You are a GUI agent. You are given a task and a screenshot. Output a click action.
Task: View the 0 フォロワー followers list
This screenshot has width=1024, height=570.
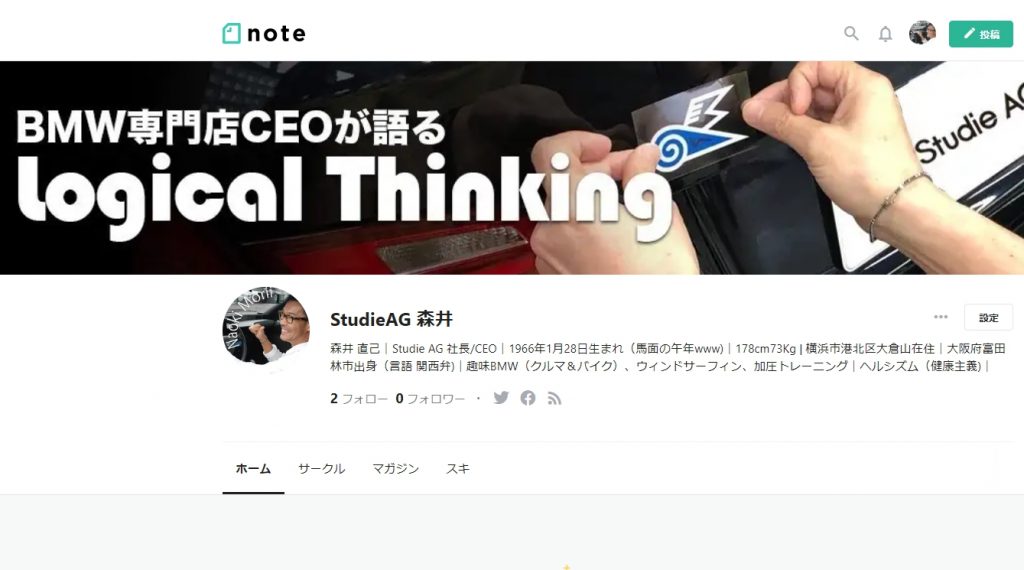(x=430, y=398)
